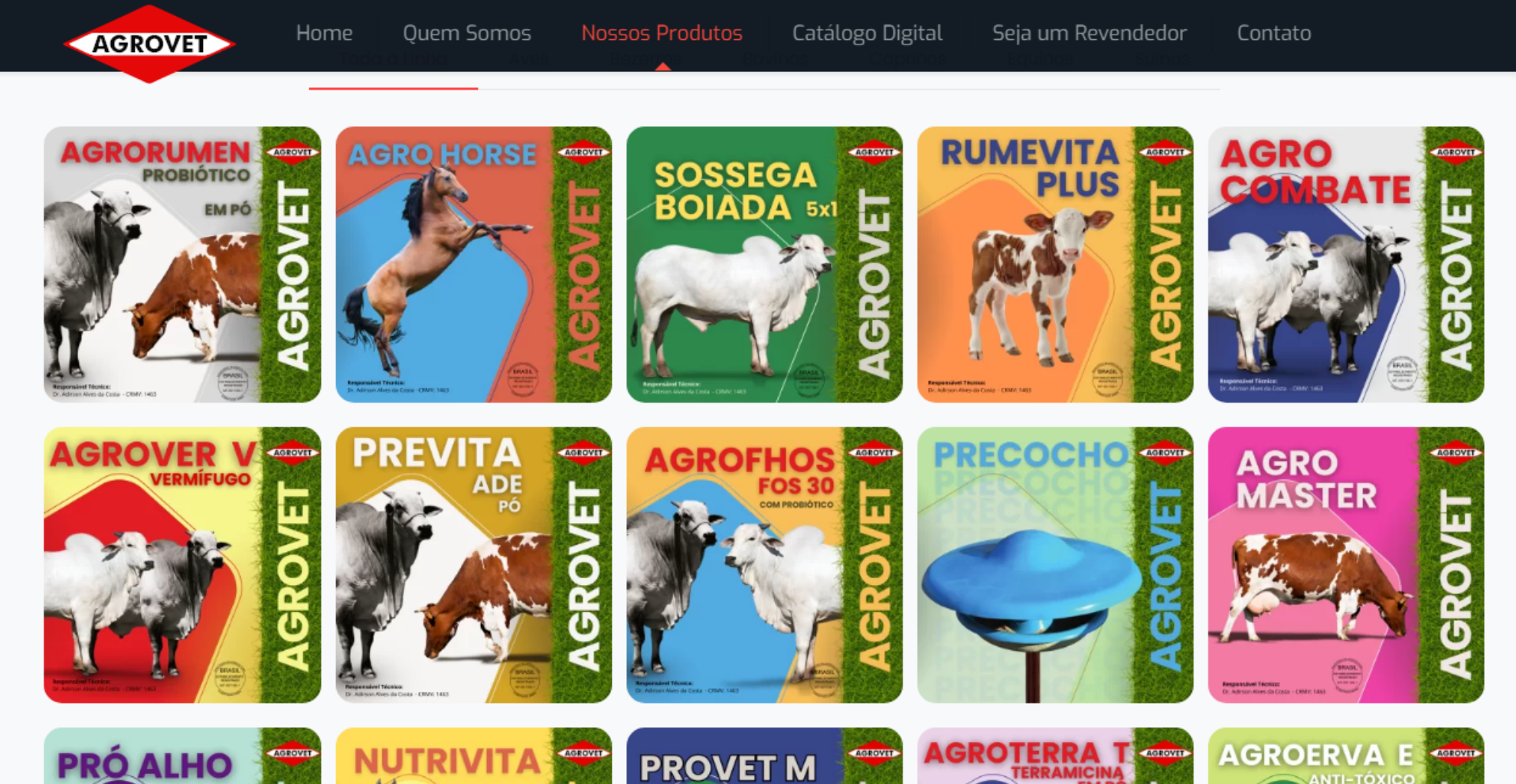Open the Contato page
Viewport: 1516px width, 784px height.
pyautogui.click(x=1273, y=33)
